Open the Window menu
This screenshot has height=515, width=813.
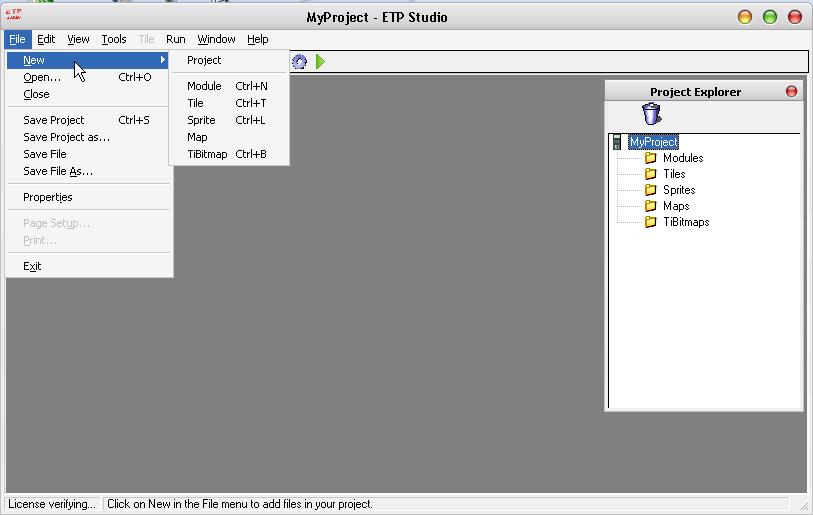pyautogui.click(x=216, y=39)
